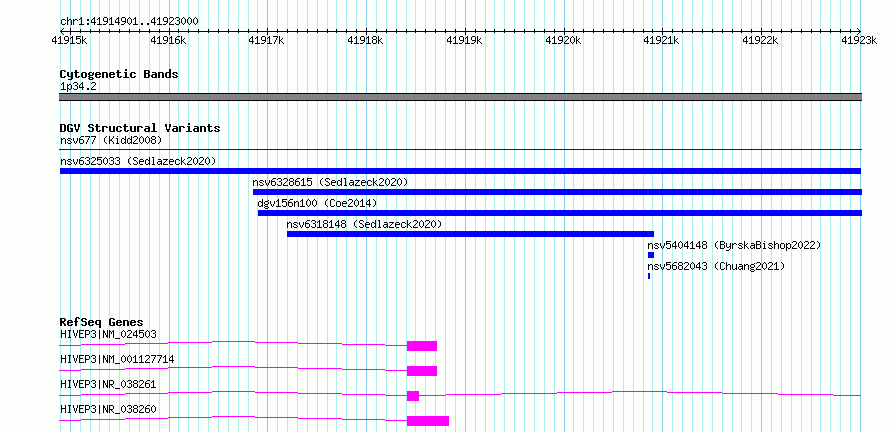Open the nsv5682043 (Chuang2021) variant label
Screen dimensions: 890x432
(x=716, y=266)
